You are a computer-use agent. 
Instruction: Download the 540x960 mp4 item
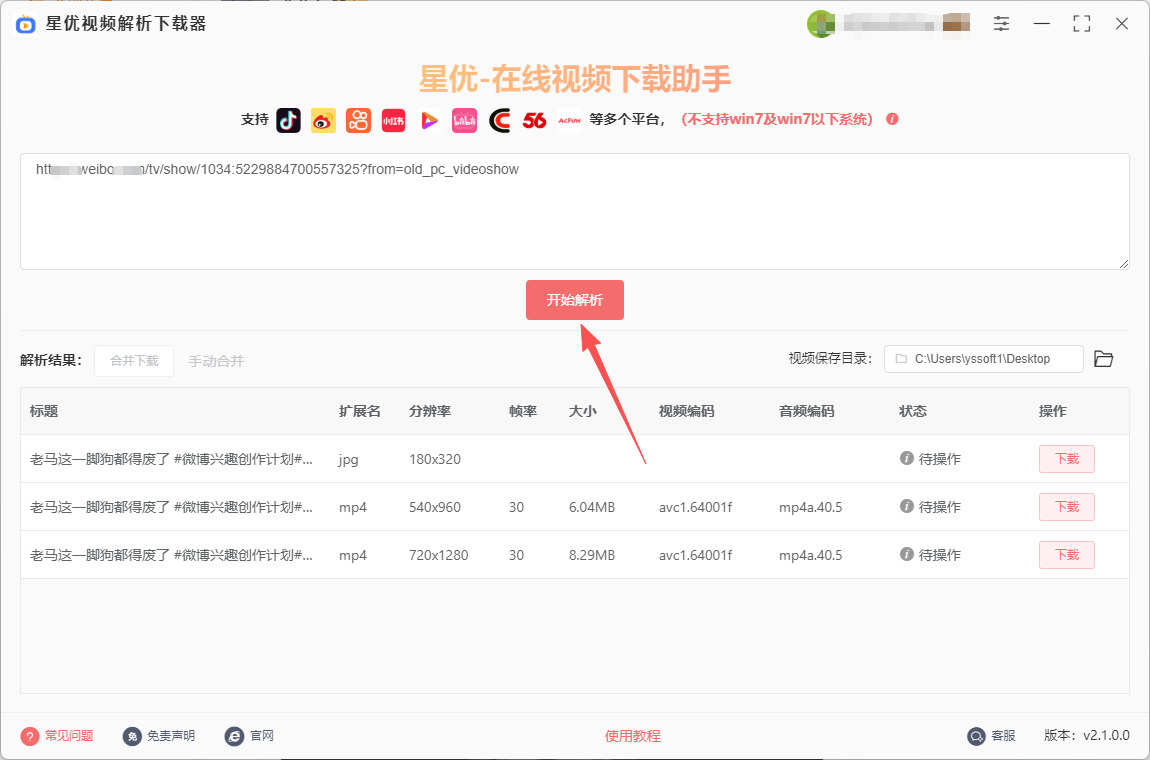point(1066,507)
